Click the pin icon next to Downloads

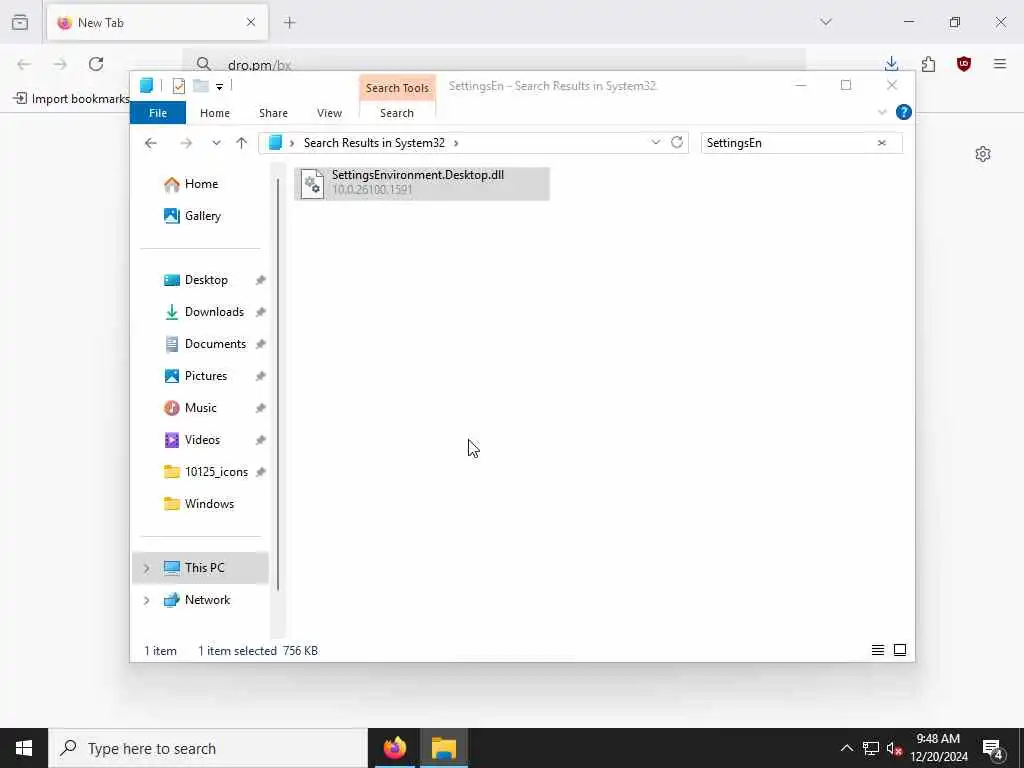point(261,312)
